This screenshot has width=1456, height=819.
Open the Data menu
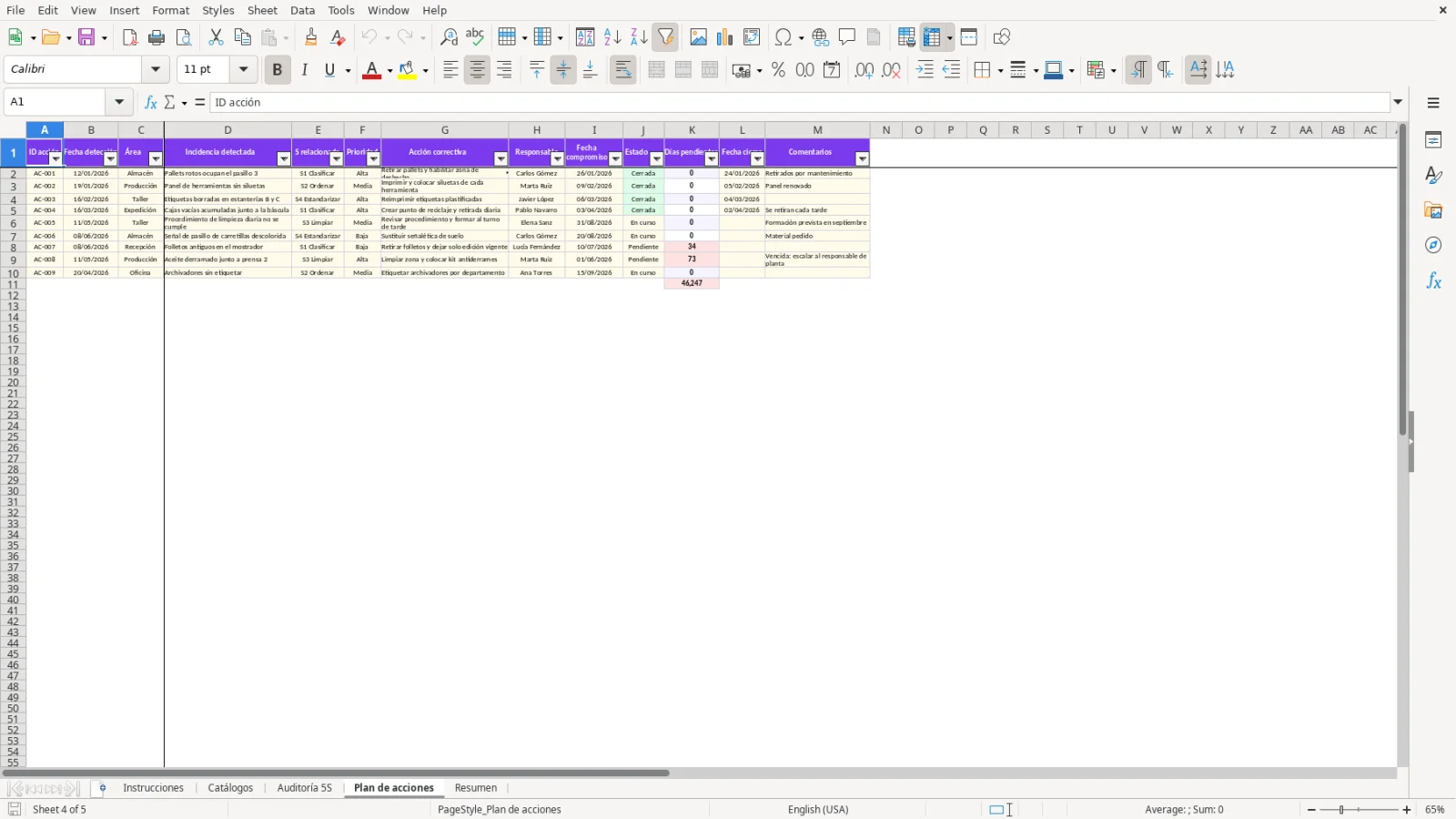(x=303, y=10)
